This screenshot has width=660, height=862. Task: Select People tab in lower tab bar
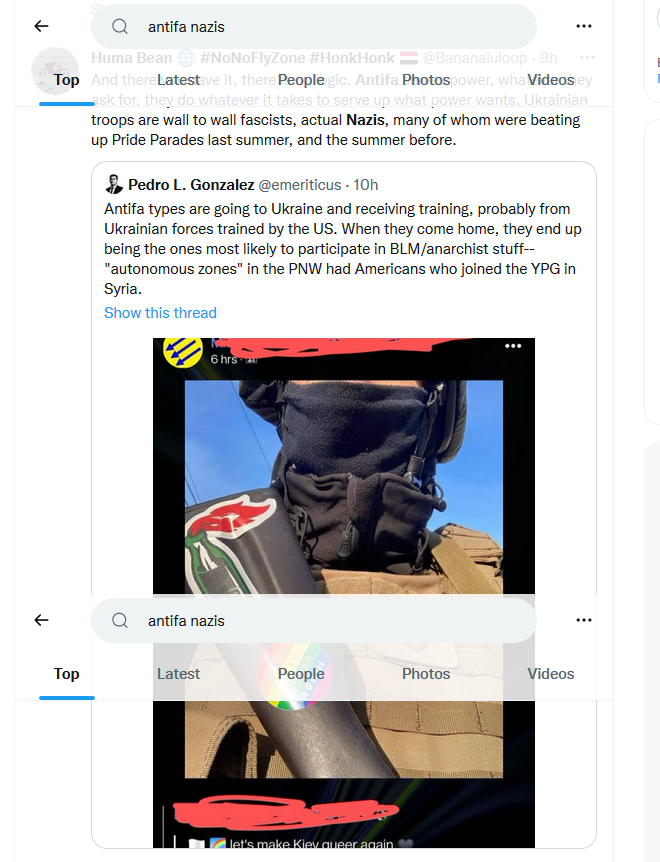(x=301, y=673)
